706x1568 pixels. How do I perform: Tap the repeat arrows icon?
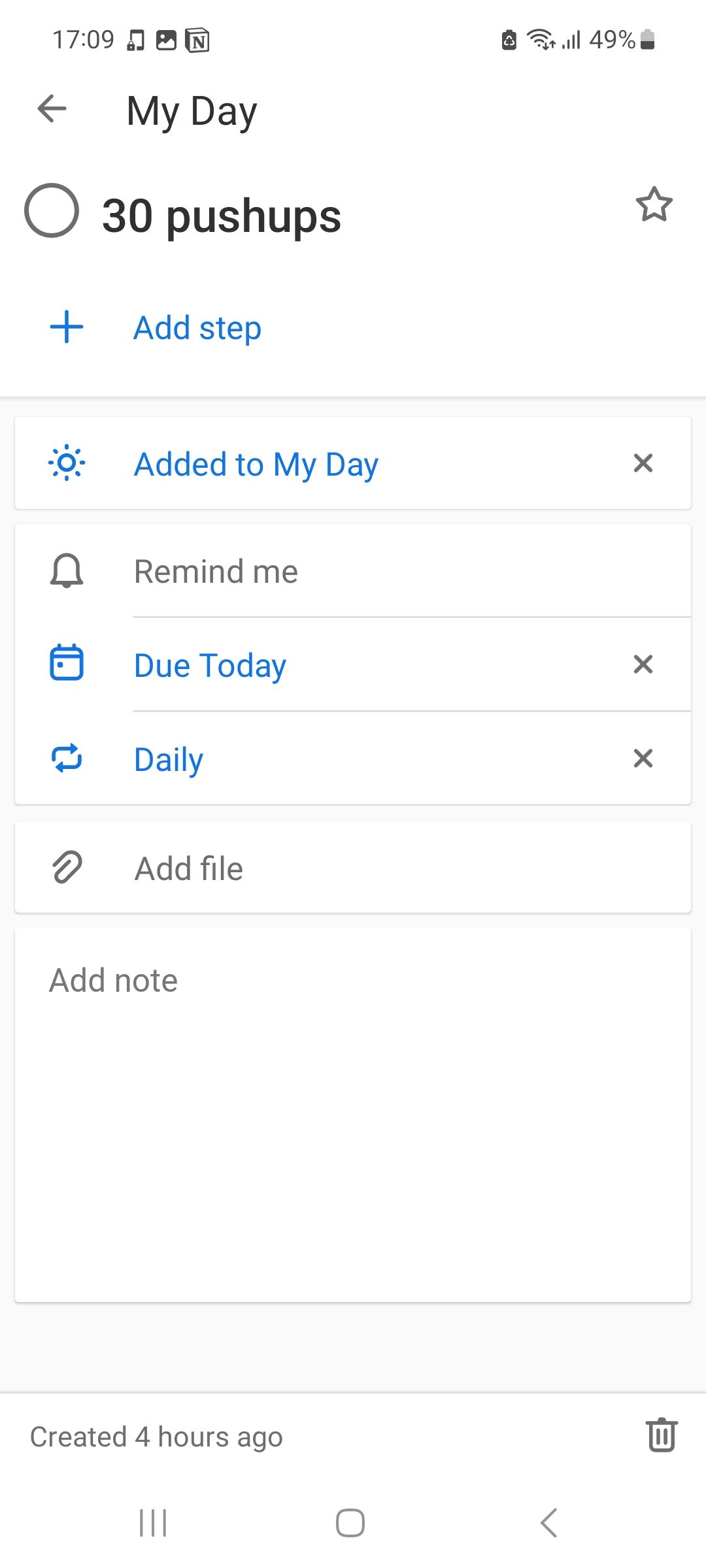click(67, 759)
